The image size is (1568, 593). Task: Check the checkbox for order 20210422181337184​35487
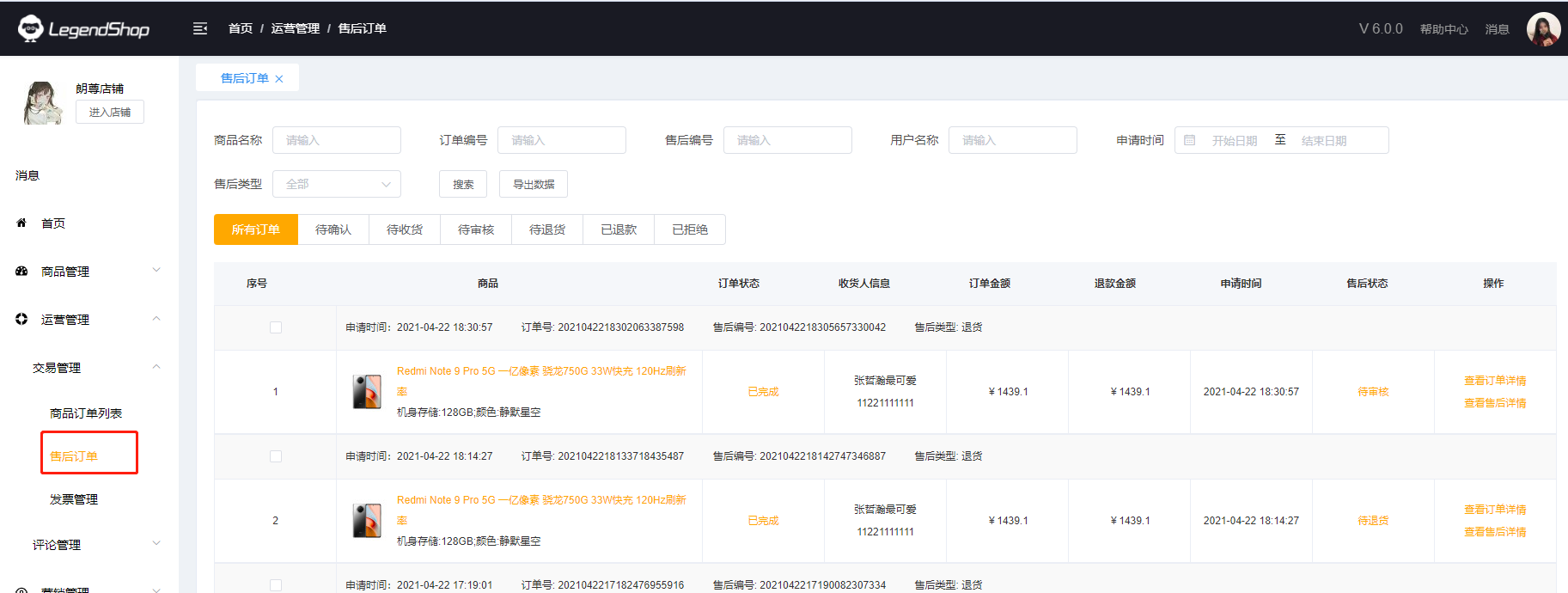coord(276,456)
